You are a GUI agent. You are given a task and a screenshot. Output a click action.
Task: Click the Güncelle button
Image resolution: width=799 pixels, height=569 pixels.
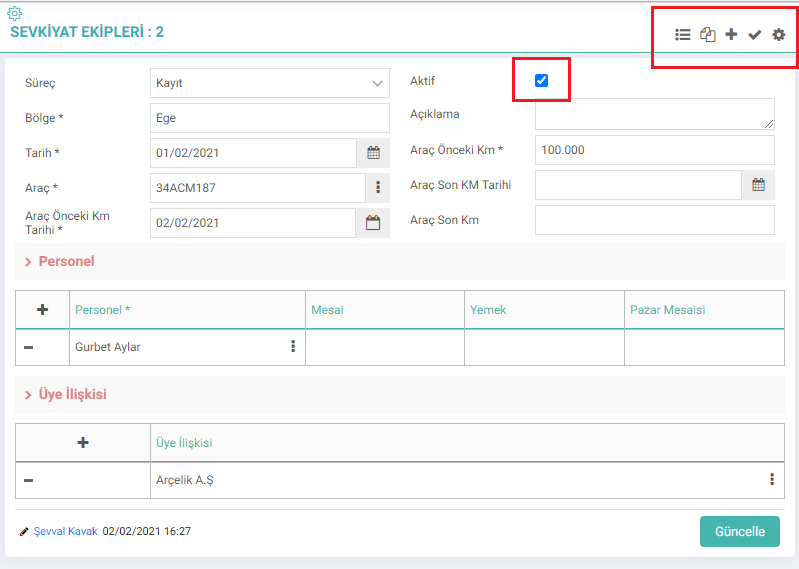(x=739, y=531)
